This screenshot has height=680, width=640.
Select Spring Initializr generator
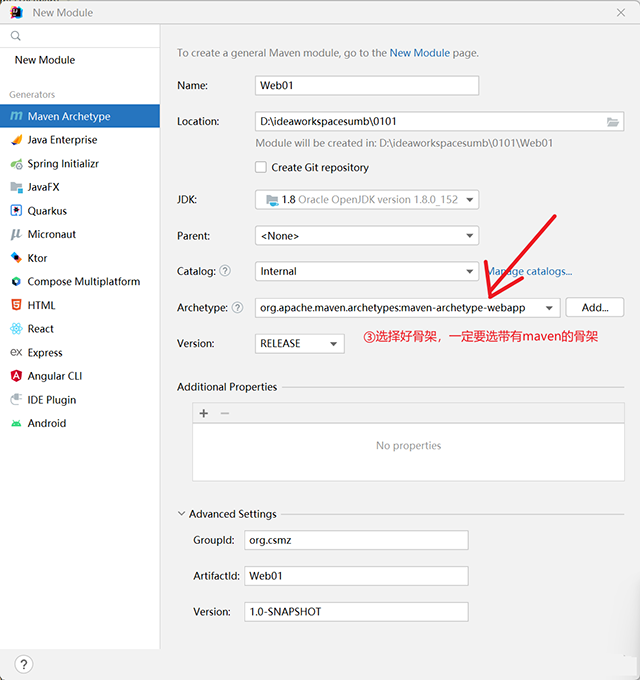tap(80, 163)
